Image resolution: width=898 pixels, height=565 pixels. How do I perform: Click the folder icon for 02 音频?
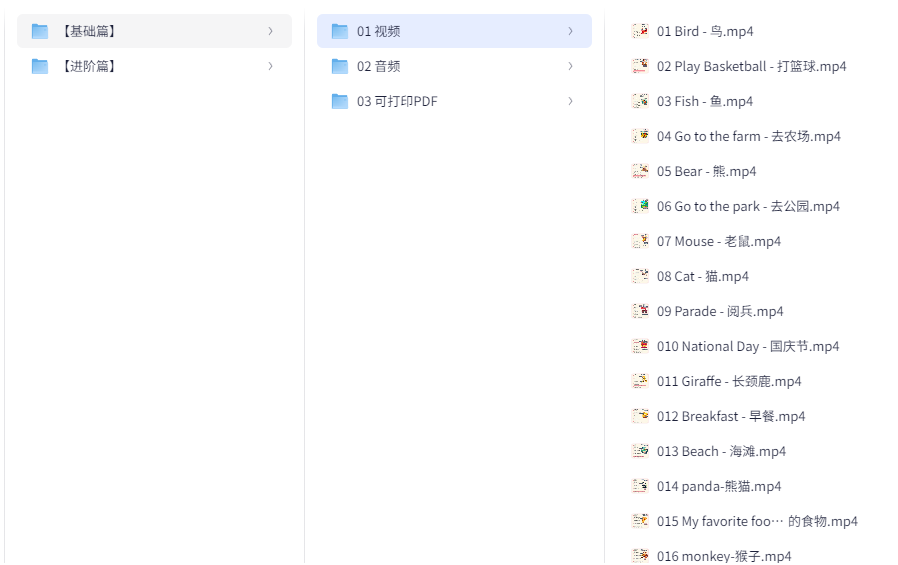[x=340, y=66]
